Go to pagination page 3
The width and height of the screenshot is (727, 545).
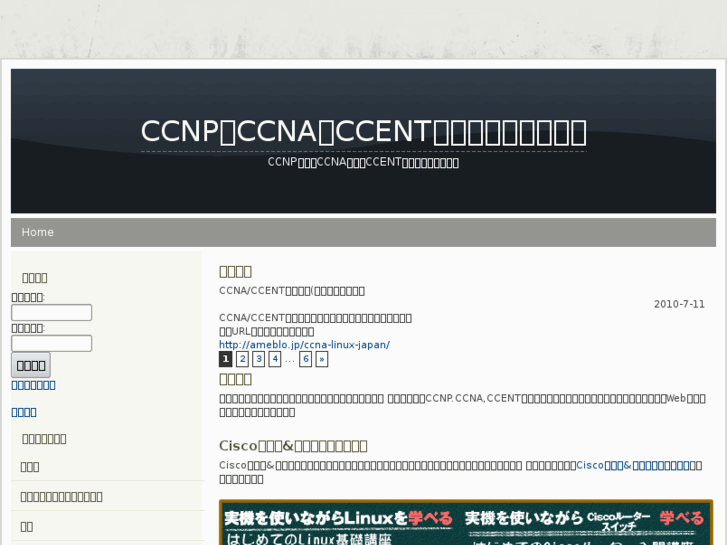259,359
